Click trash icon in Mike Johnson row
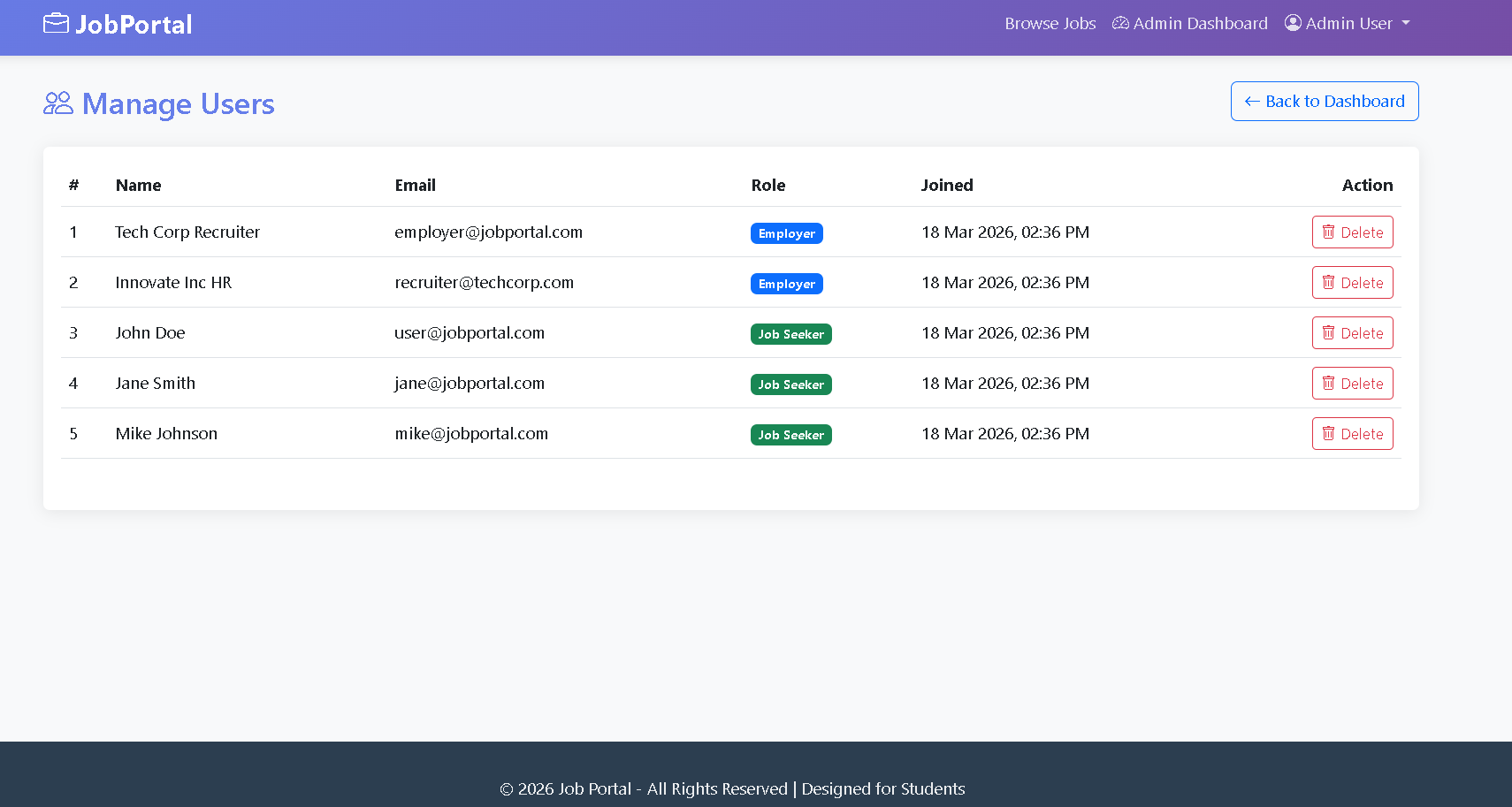The image size is (1512, 807). pos(1328,433)
